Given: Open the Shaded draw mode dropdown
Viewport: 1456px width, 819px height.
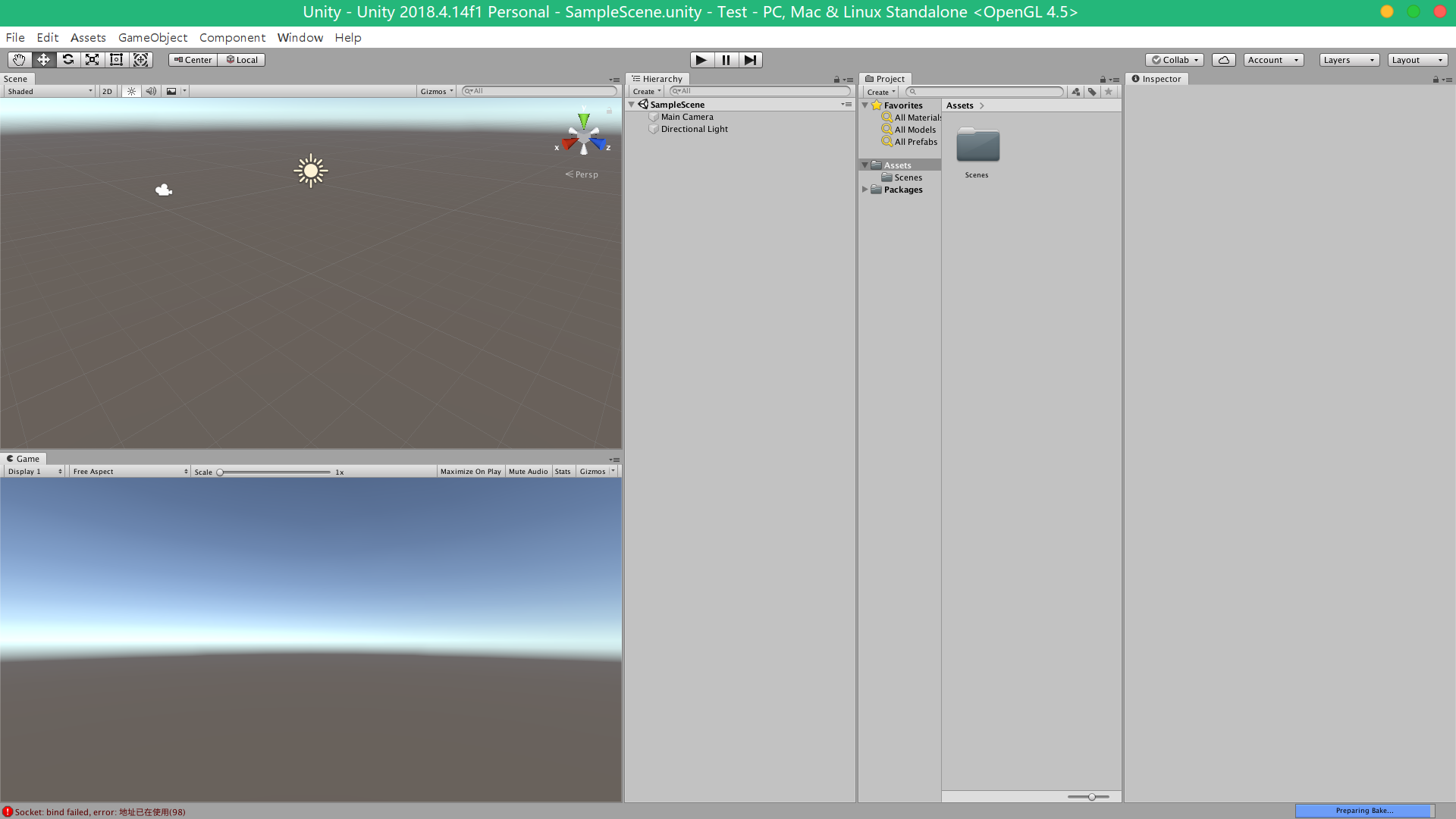Looking at the screenshot, I should point(48,91).
